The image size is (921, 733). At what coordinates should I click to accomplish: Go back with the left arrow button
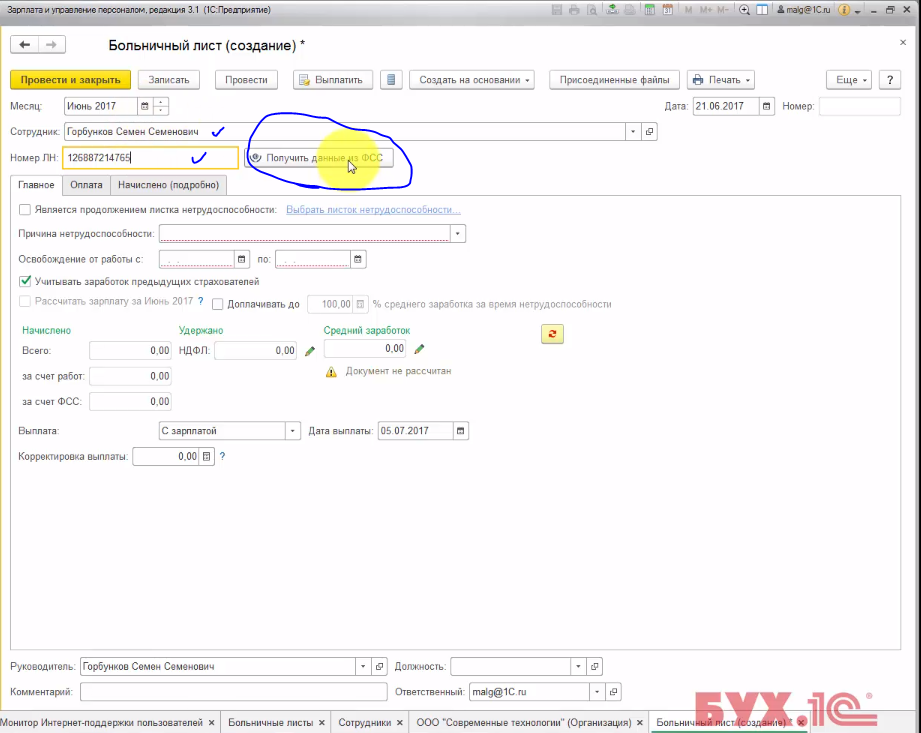(25, 45)
